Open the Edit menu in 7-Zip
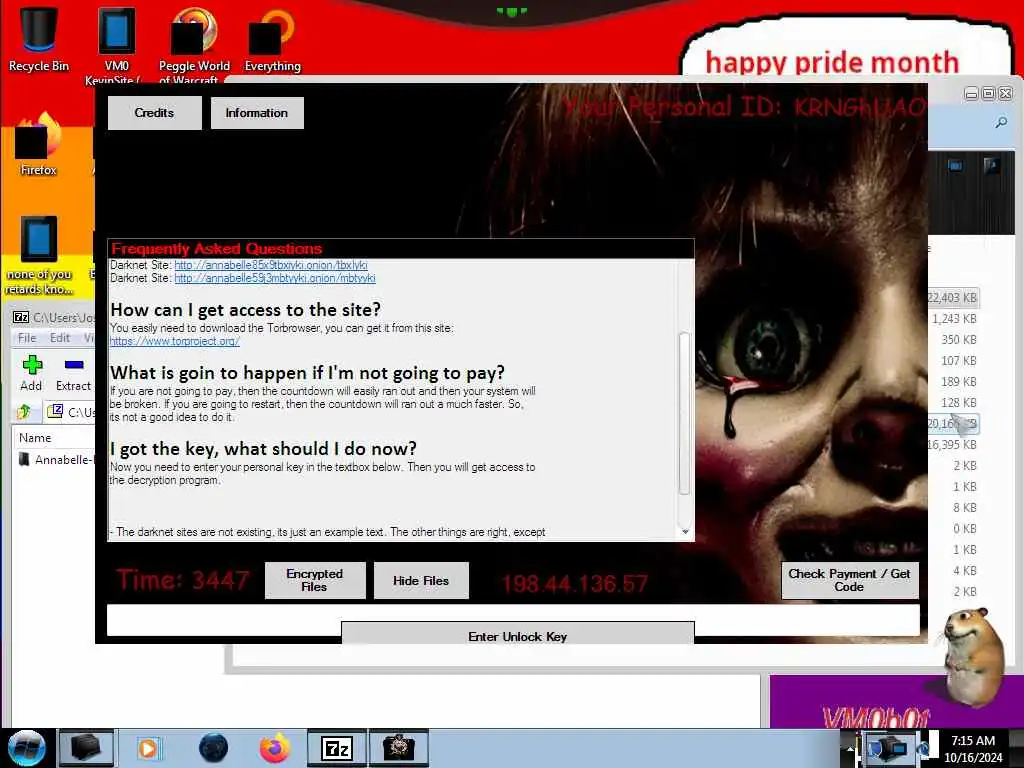Screen dimensions: 1024x768 [59, 338]
